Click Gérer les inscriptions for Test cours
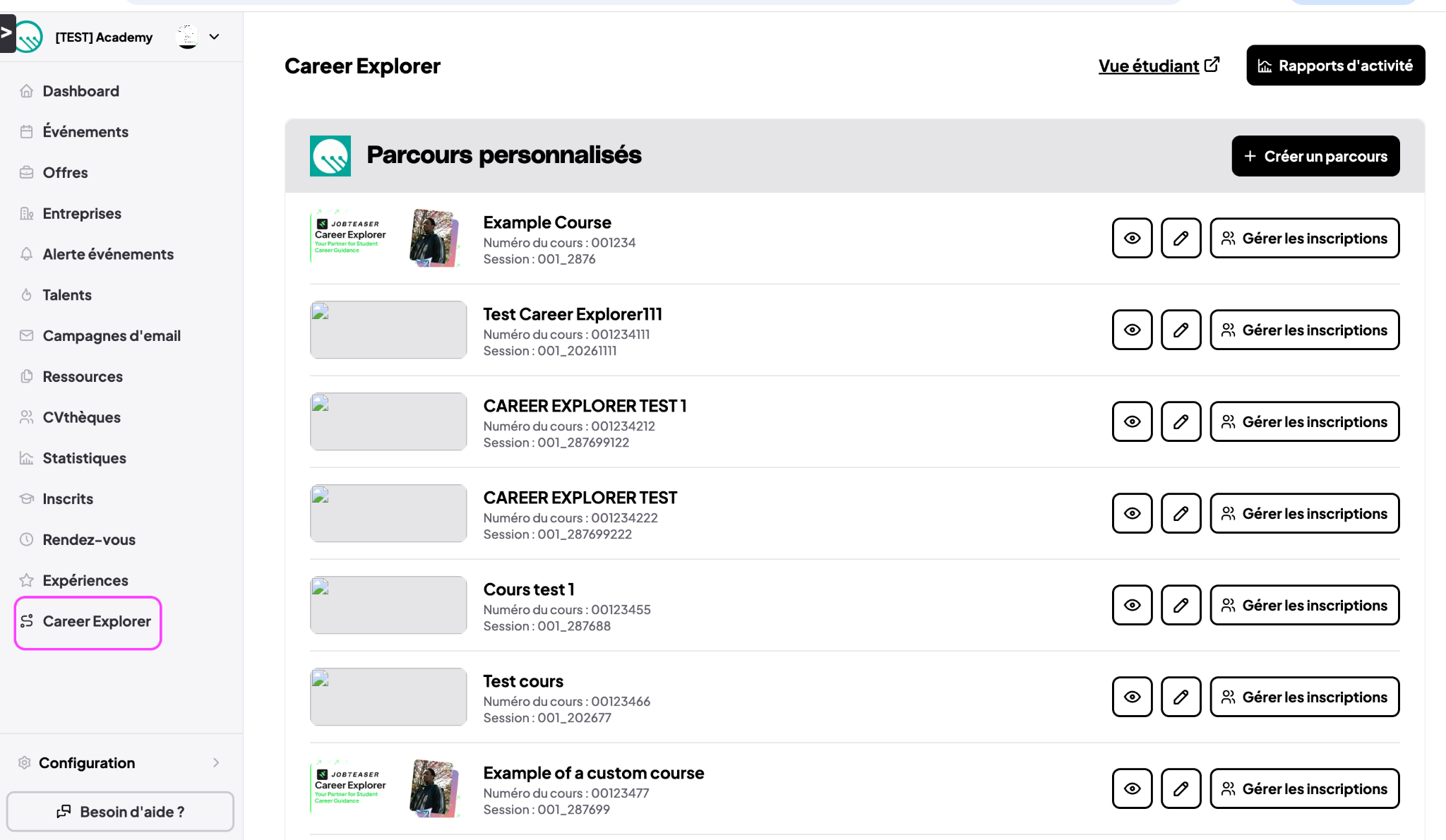The height and width of the screenshot is (840, 1446). point(1304,697)
